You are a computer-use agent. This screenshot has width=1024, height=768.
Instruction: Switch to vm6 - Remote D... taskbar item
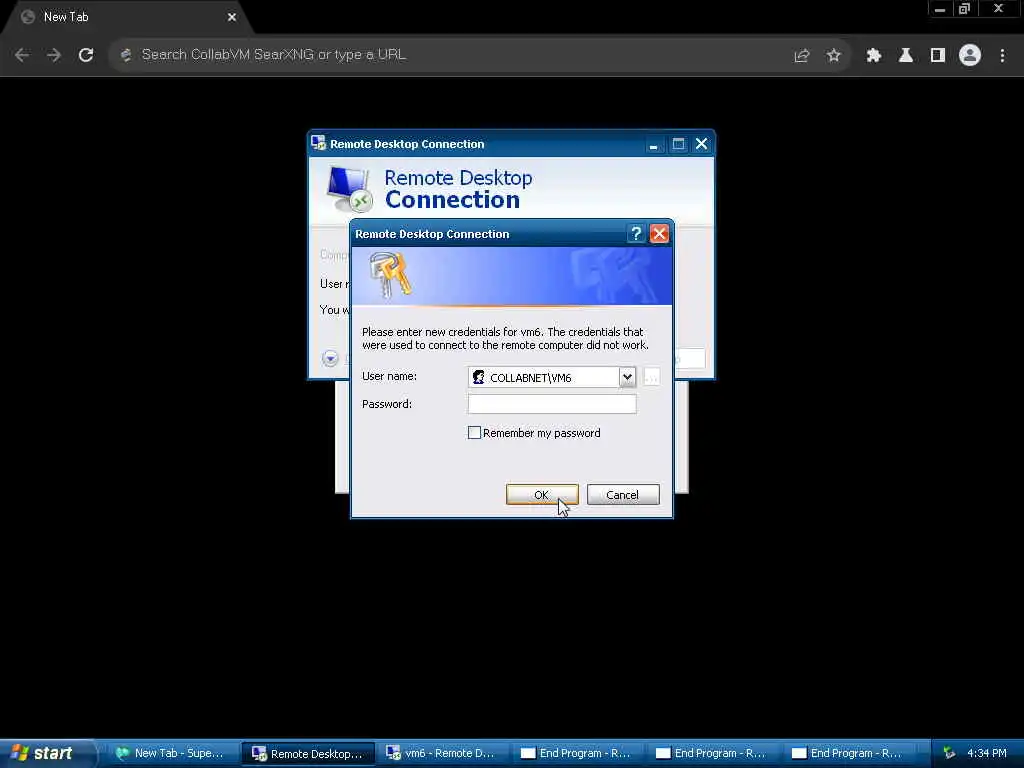pyautogui.click(x=441, y=754)
